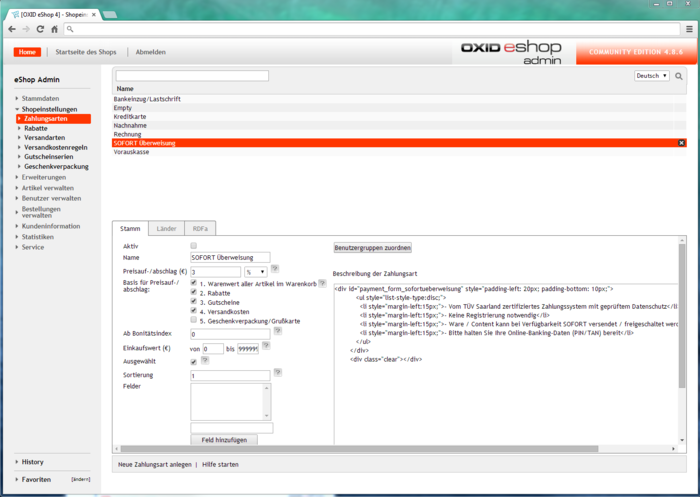Select Bankeinzug/Lastschrift in the list
This screenshot has width=700, height=497.
click(399, 99)
